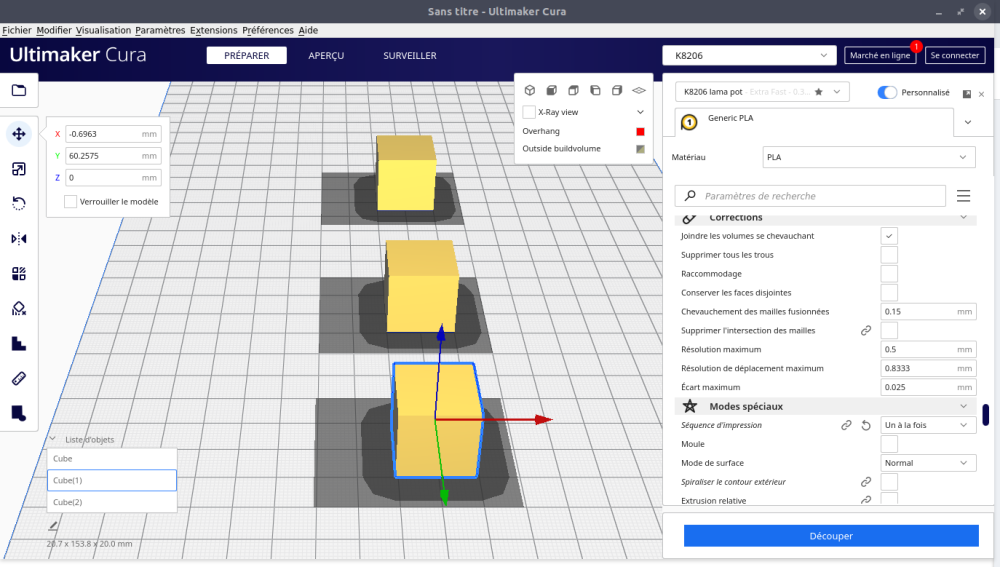Check Spiraliser le contour extérieur
The height and width of the screenshot is (567, 1000).
[x=889, y=482]
